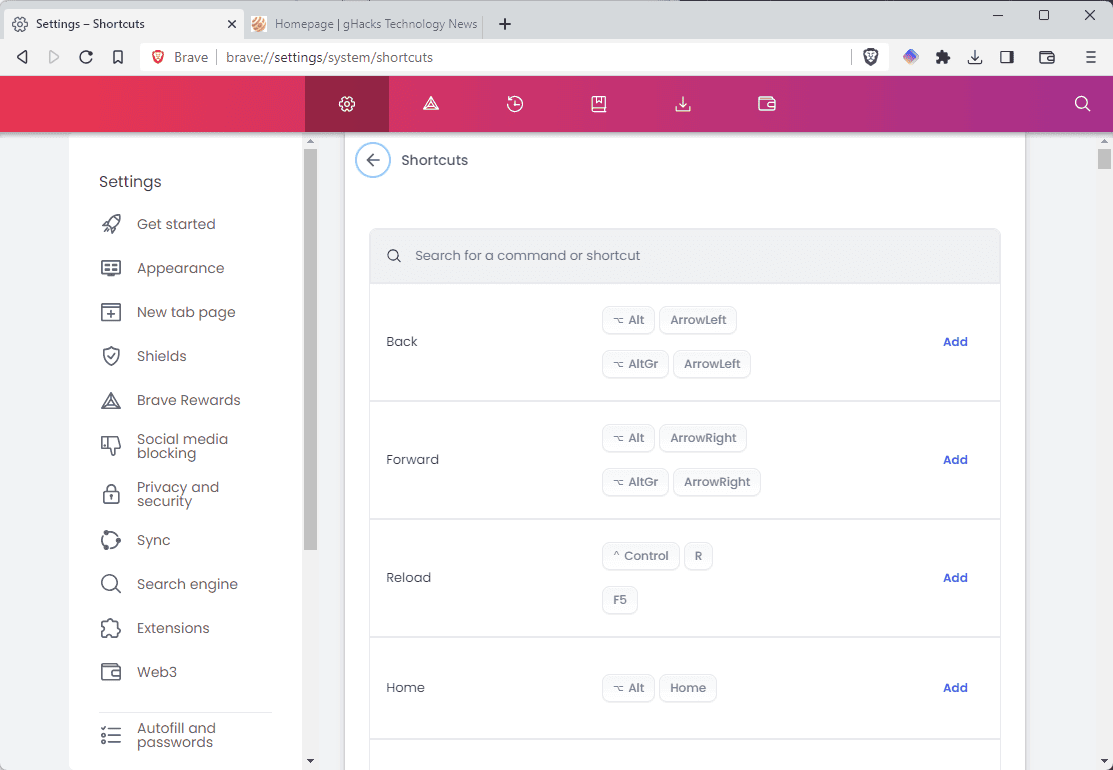Viewport: 1113px width, 770px height.
Task: Open the Brave Rewards toolbar tab
Action: [431, 104]
